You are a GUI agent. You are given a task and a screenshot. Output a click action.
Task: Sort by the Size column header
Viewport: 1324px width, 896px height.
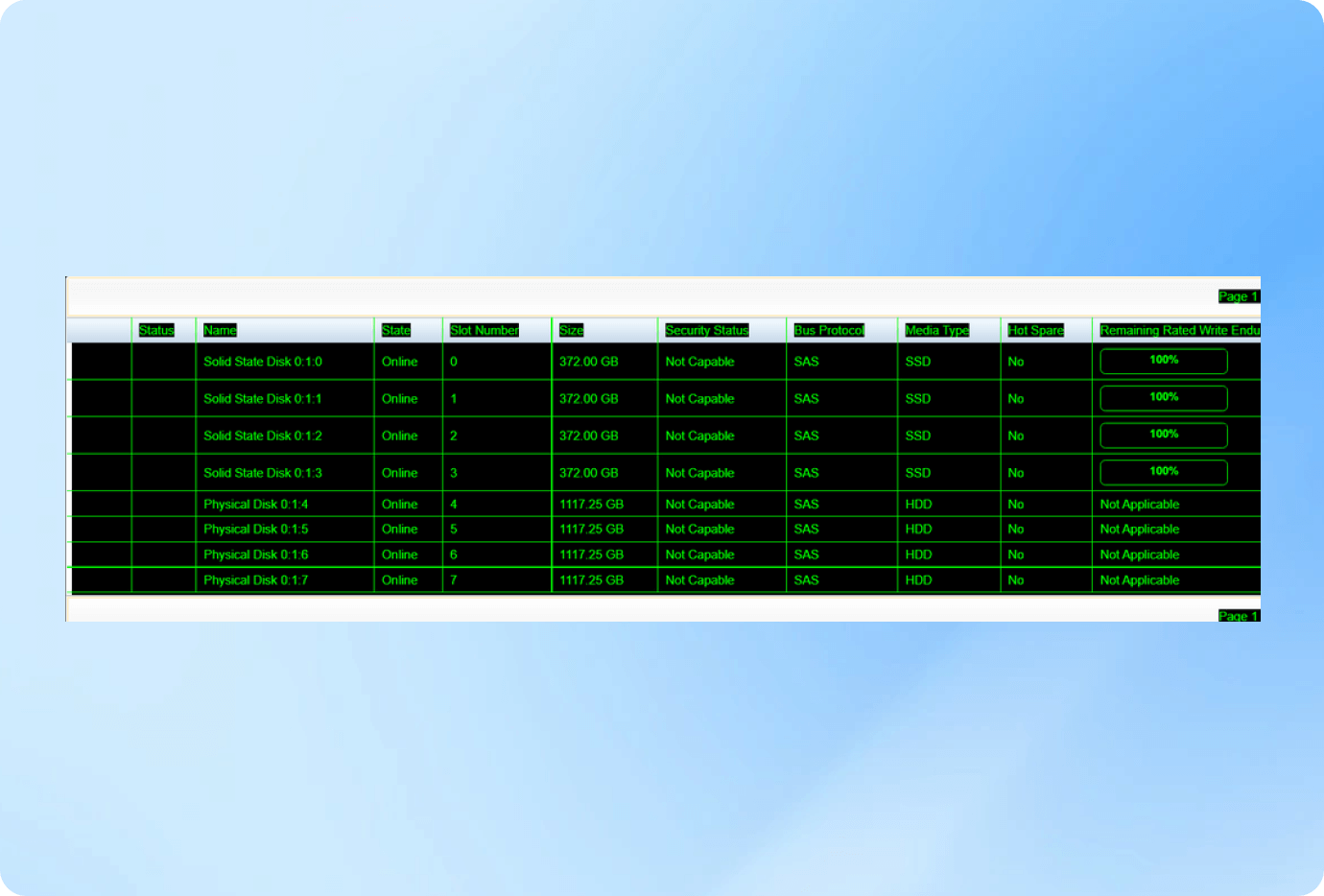[x=572, y=330]
